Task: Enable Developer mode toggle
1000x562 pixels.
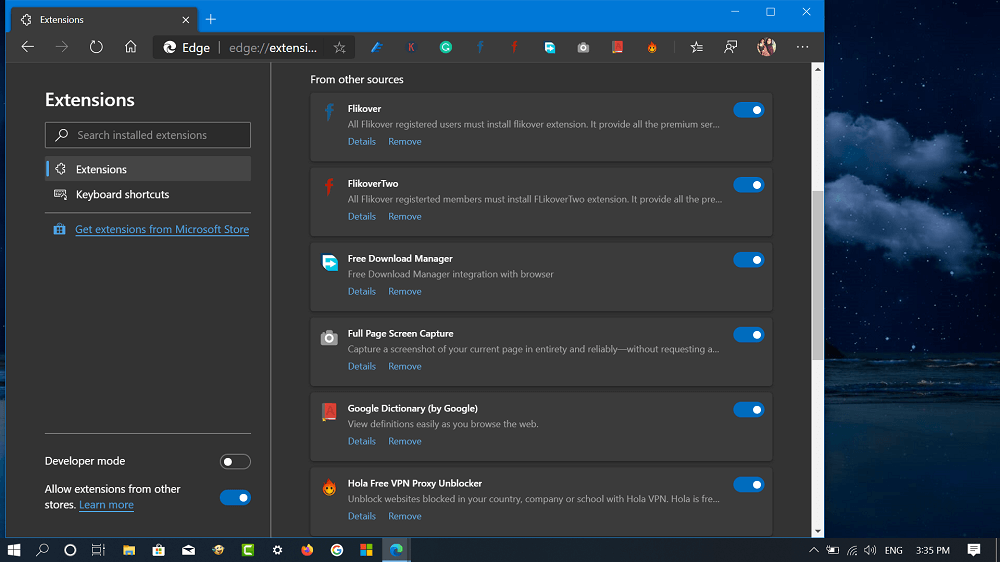Action: pos(235,461)
